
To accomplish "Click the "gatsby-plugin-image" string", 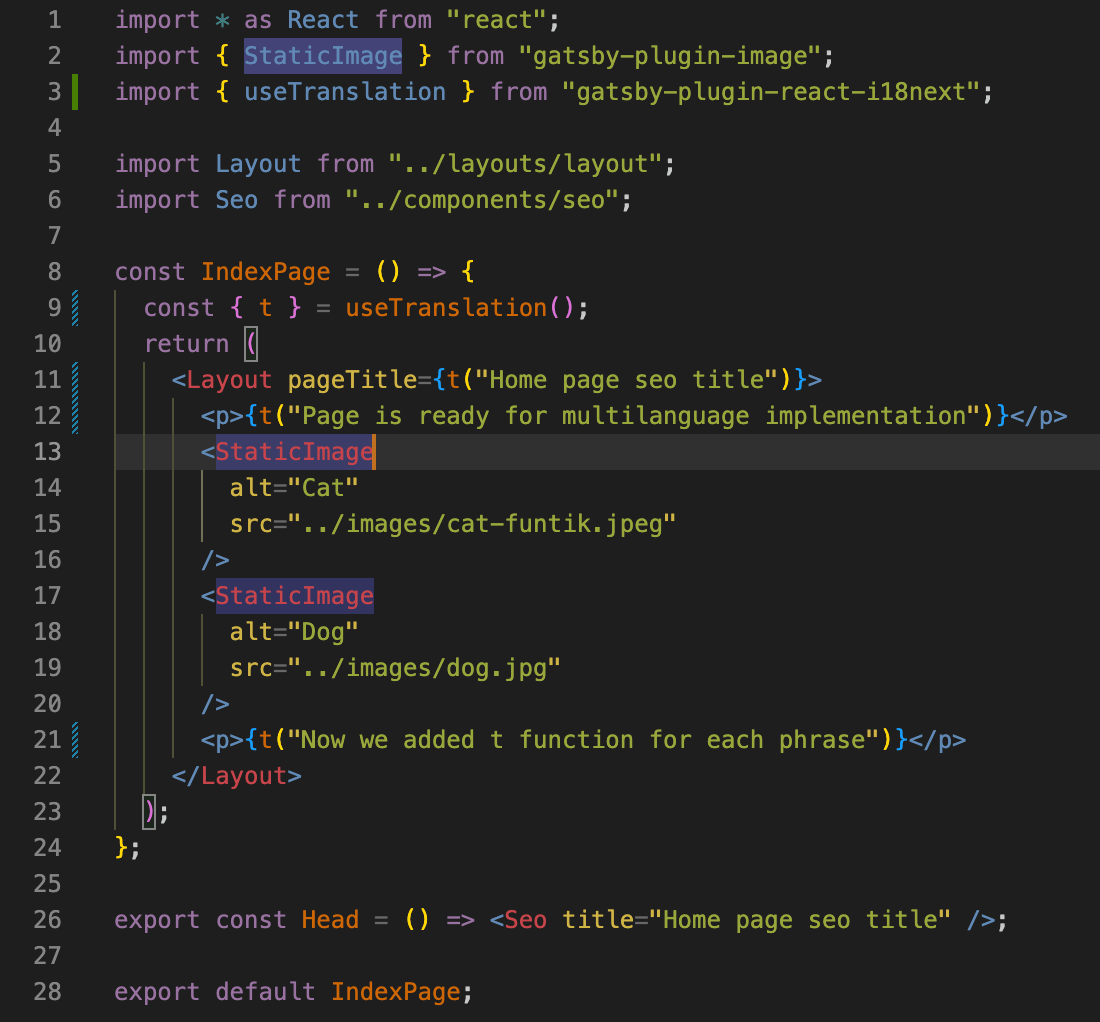I will (669, 56).
